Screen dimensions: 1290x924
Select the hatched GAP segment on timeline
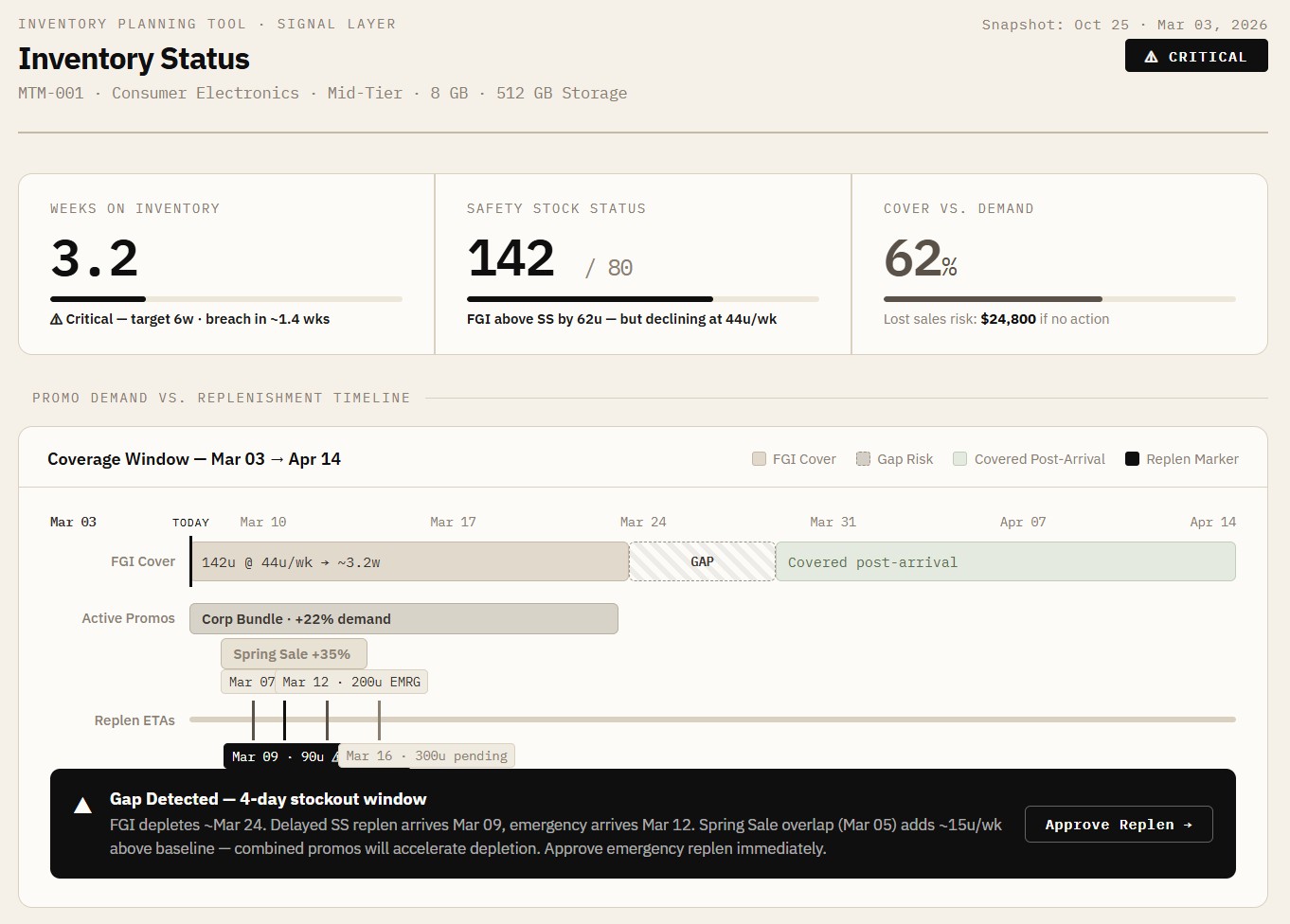tap(702, 561)
